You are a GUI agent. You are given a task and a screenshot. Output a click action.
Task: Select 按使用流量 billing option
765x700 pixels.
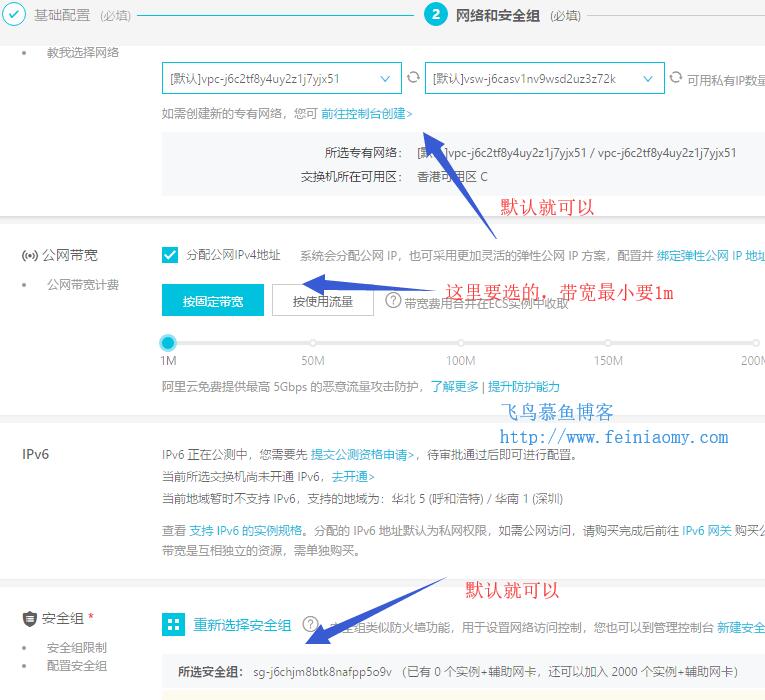323,300
